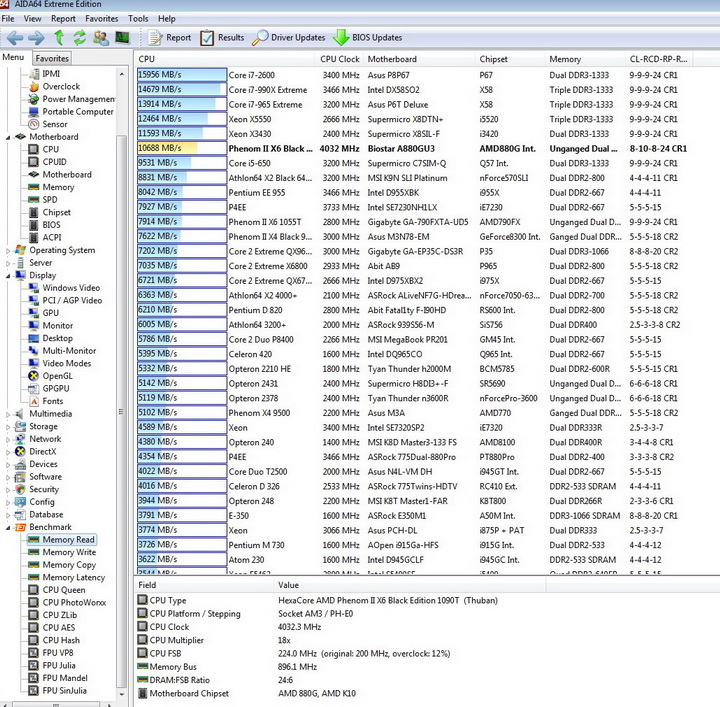Expand the Network branch
720x707 pixels.
pos(8,439)
